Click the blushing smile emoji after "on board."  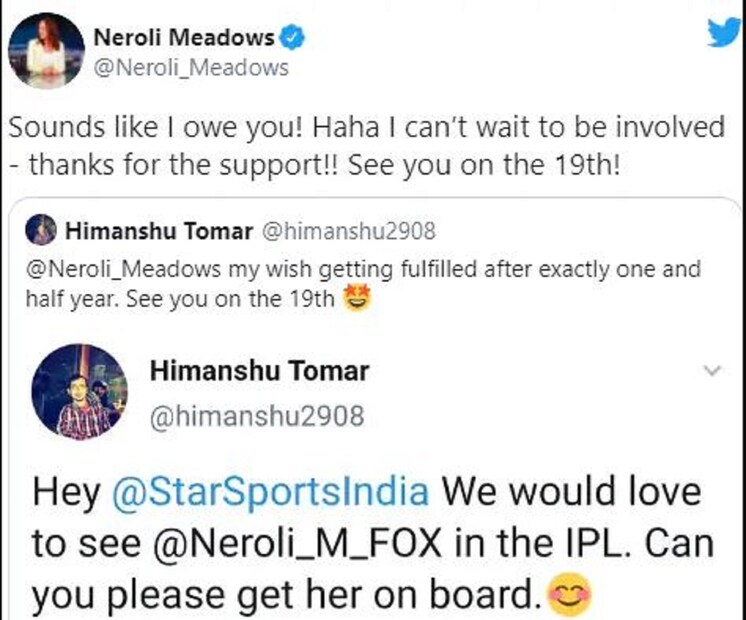(571, 597)
